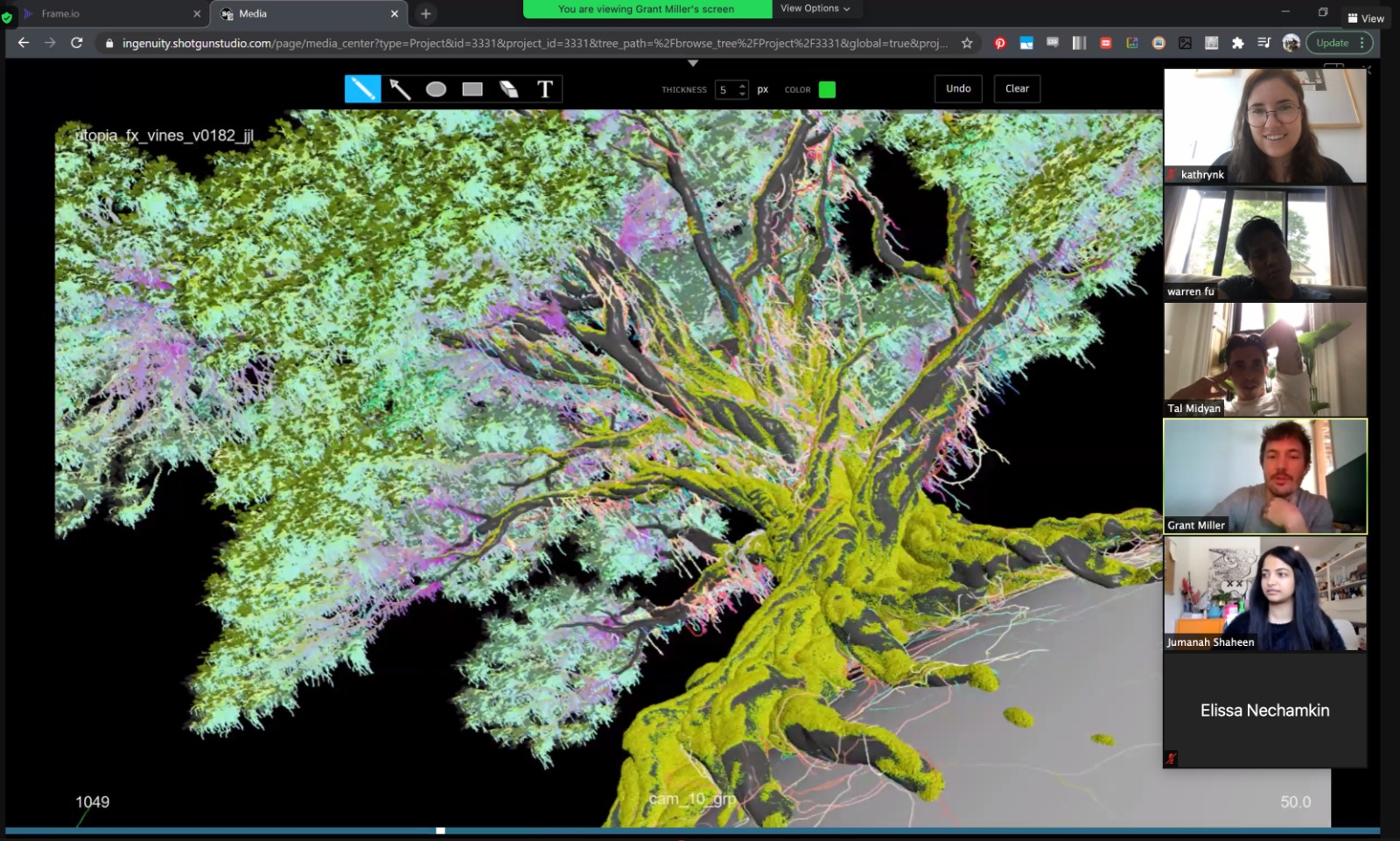Click the thickness value field
The width and height of the screenshot is (1400, 841).
[x=726, y=89]
